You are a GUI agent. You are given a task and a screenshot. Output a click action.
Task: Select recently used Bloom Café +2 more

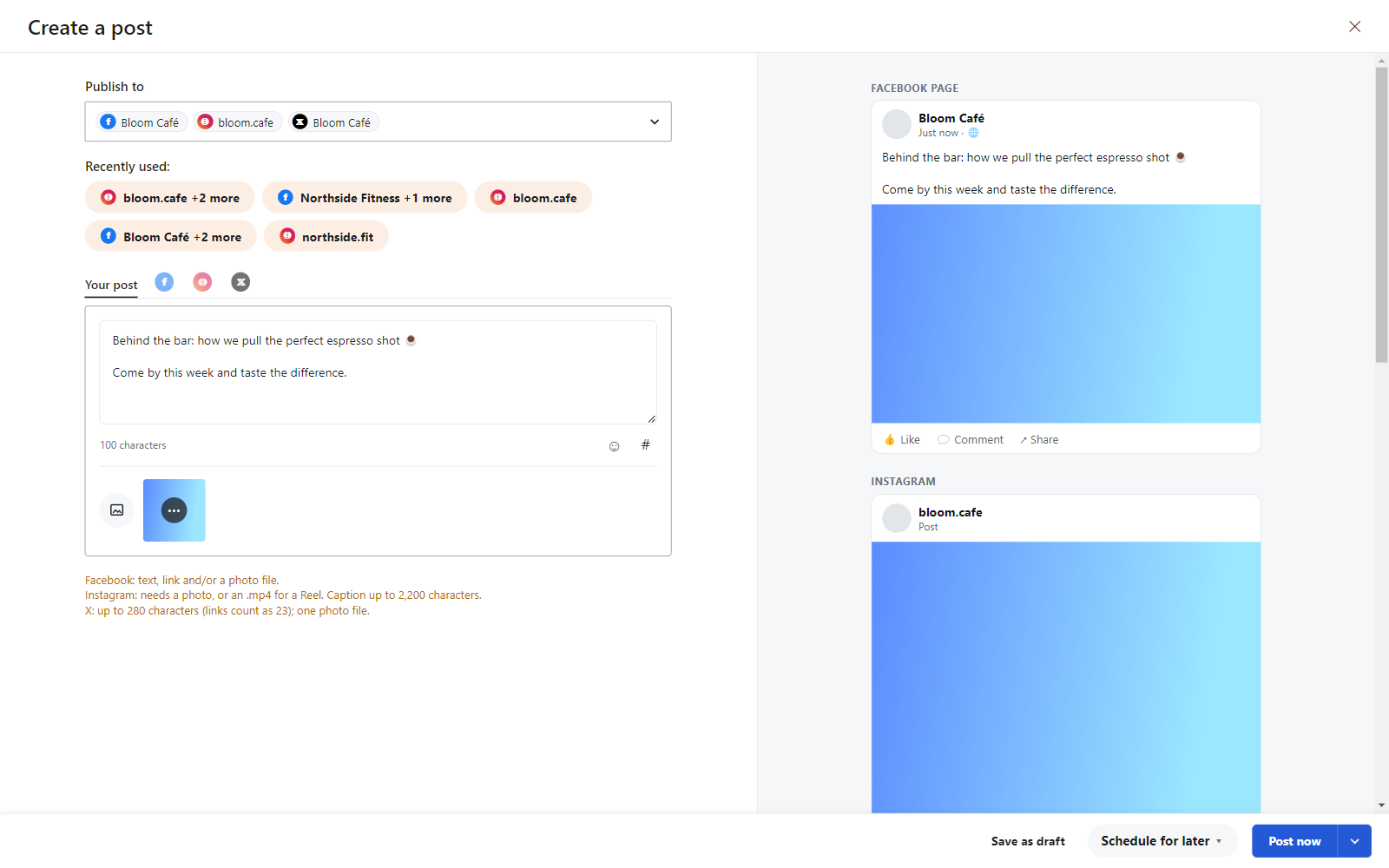point(171,236)
